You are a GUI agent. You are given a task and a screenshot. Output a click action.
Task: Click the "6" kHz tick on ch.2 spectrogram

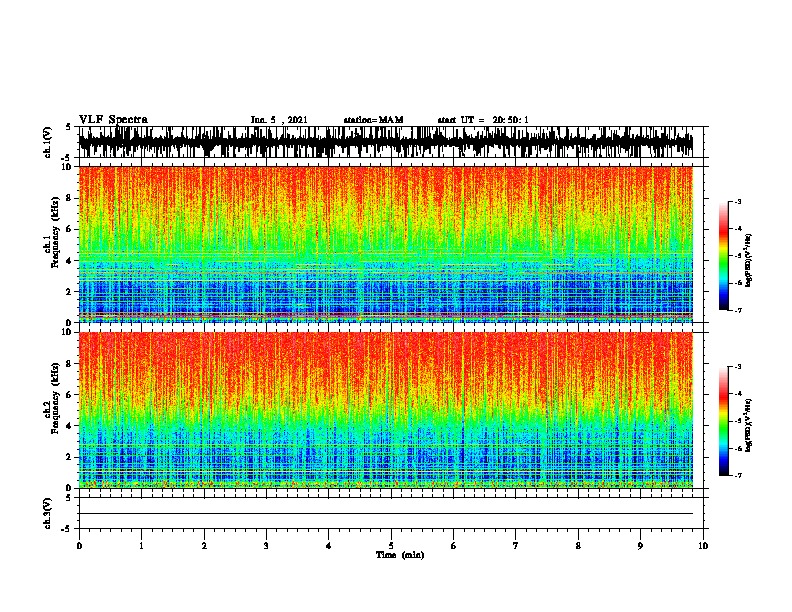pos(70,395)
